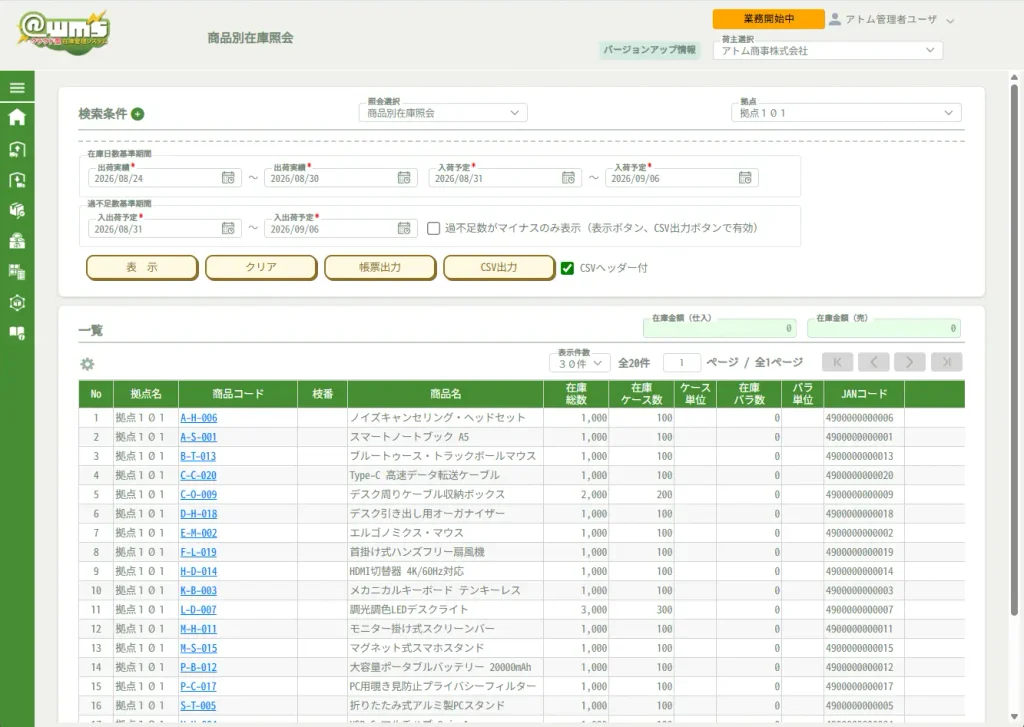Open calendar for 出荷実績 start date 2026/08/24
The height and width of the screenshot is (727, 1024).
tap(228, 178)
